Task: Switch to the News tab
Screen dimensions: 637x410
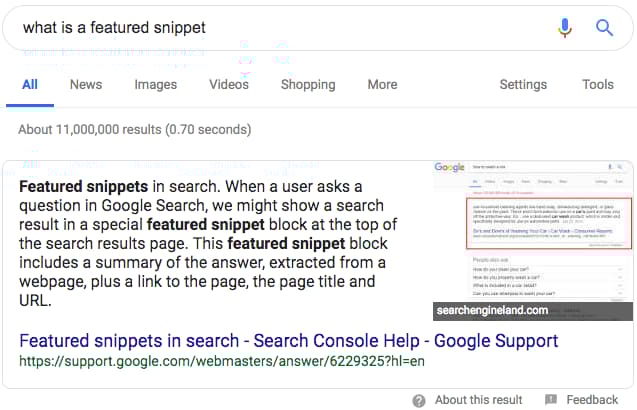Action: [86, 85]
